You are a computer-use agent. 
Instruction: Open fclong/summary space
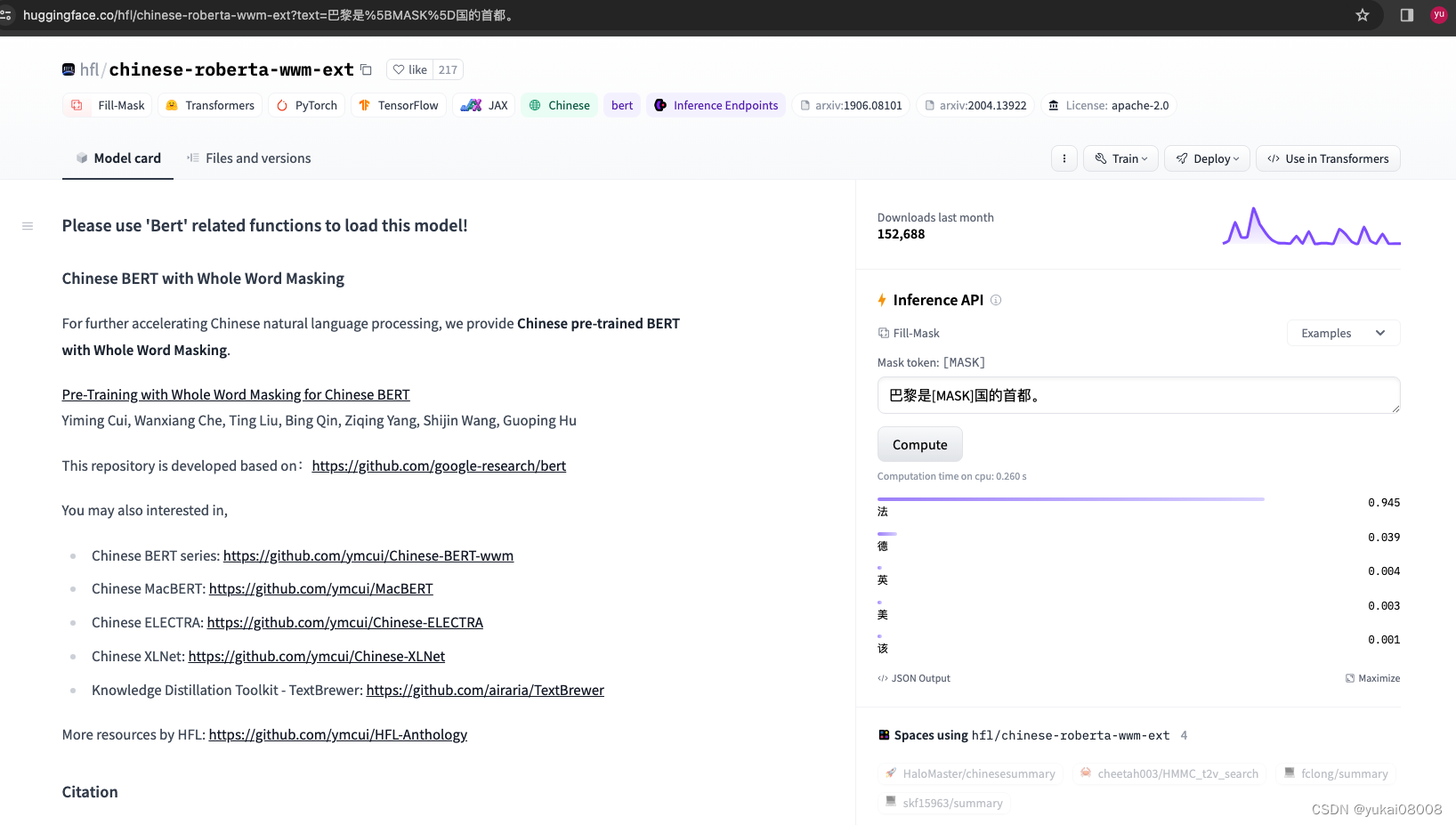coord(1336,773)
